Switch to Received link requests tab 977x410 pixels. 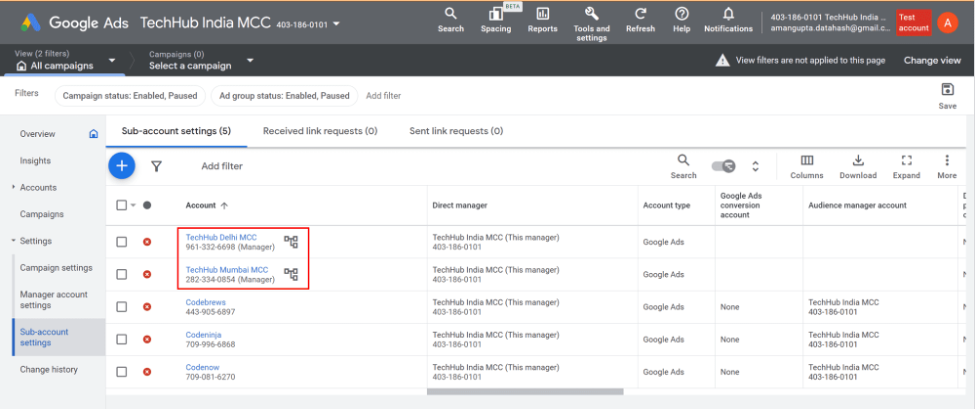(x=320, y=131)
